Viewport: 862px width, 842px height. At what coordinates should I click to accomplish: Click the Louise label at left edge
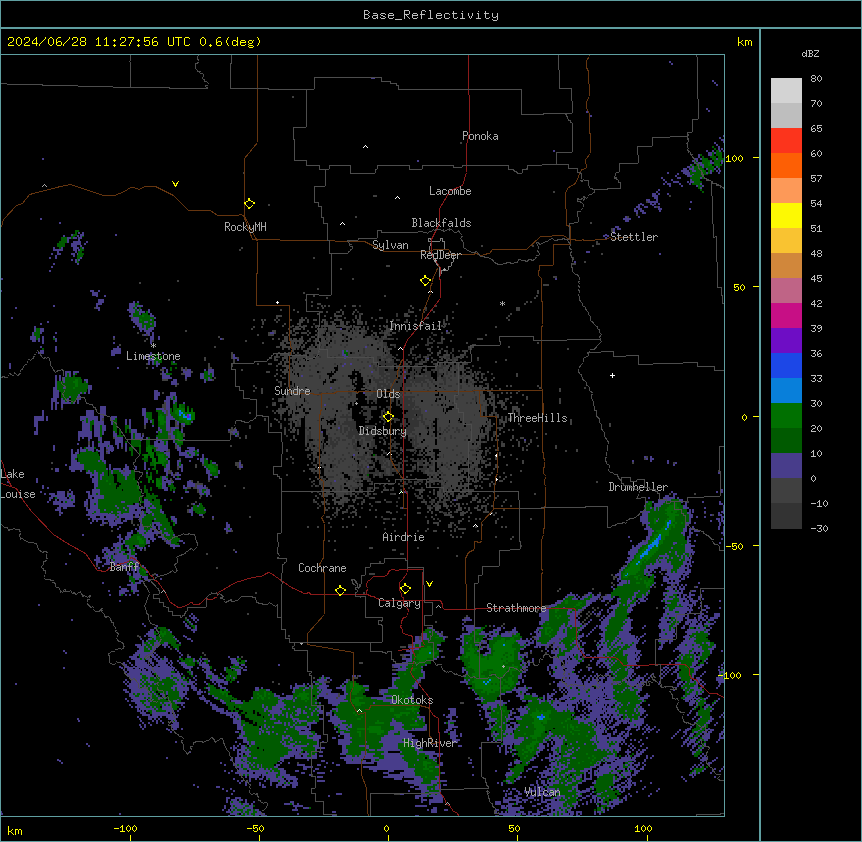[18, 494]
